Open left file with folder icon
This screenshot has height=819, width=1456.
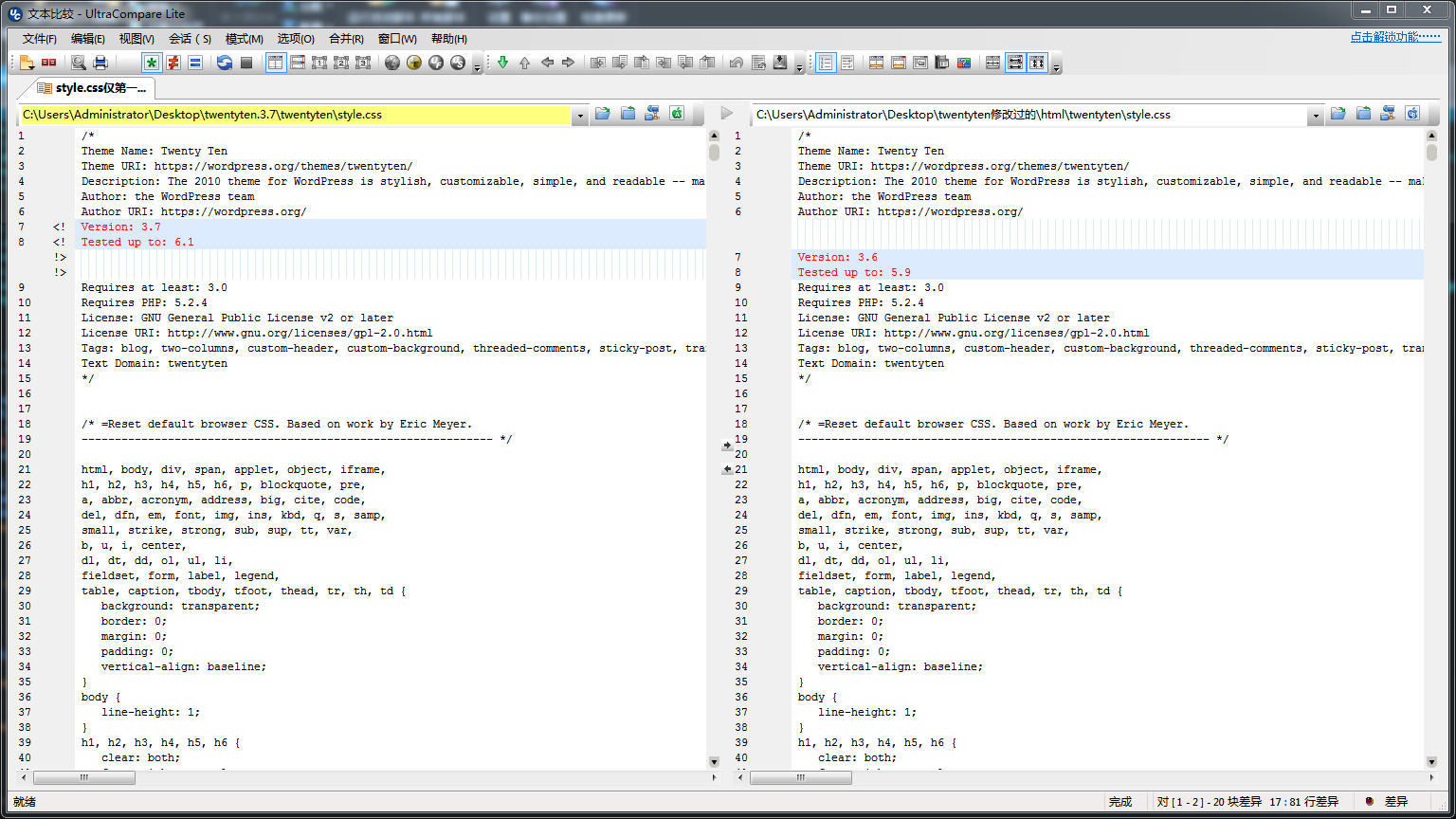pyautogui.click(x=602, y=114)
